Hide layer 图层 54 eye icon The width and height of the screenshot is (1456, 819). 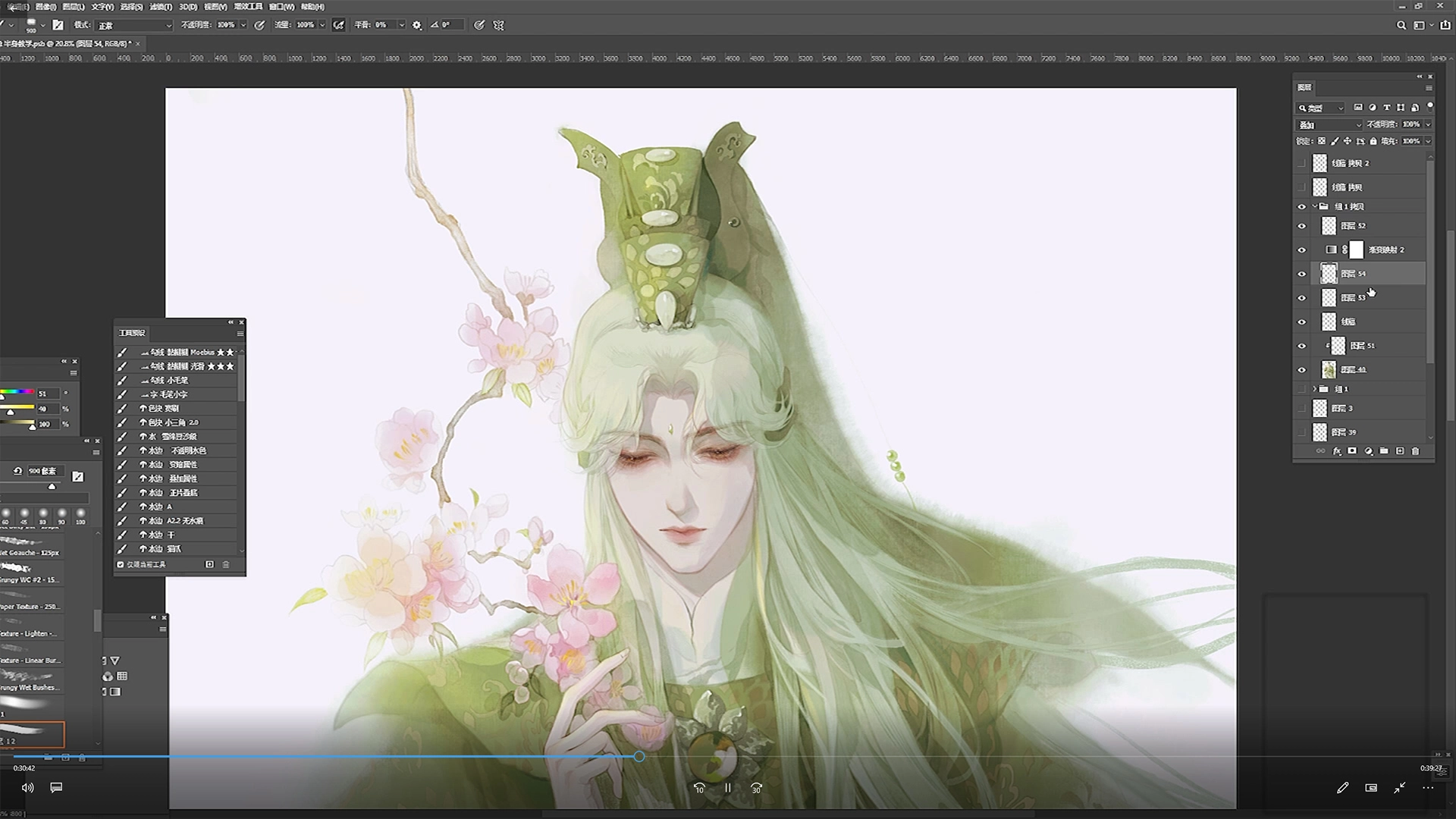[x=1302, y=274]
